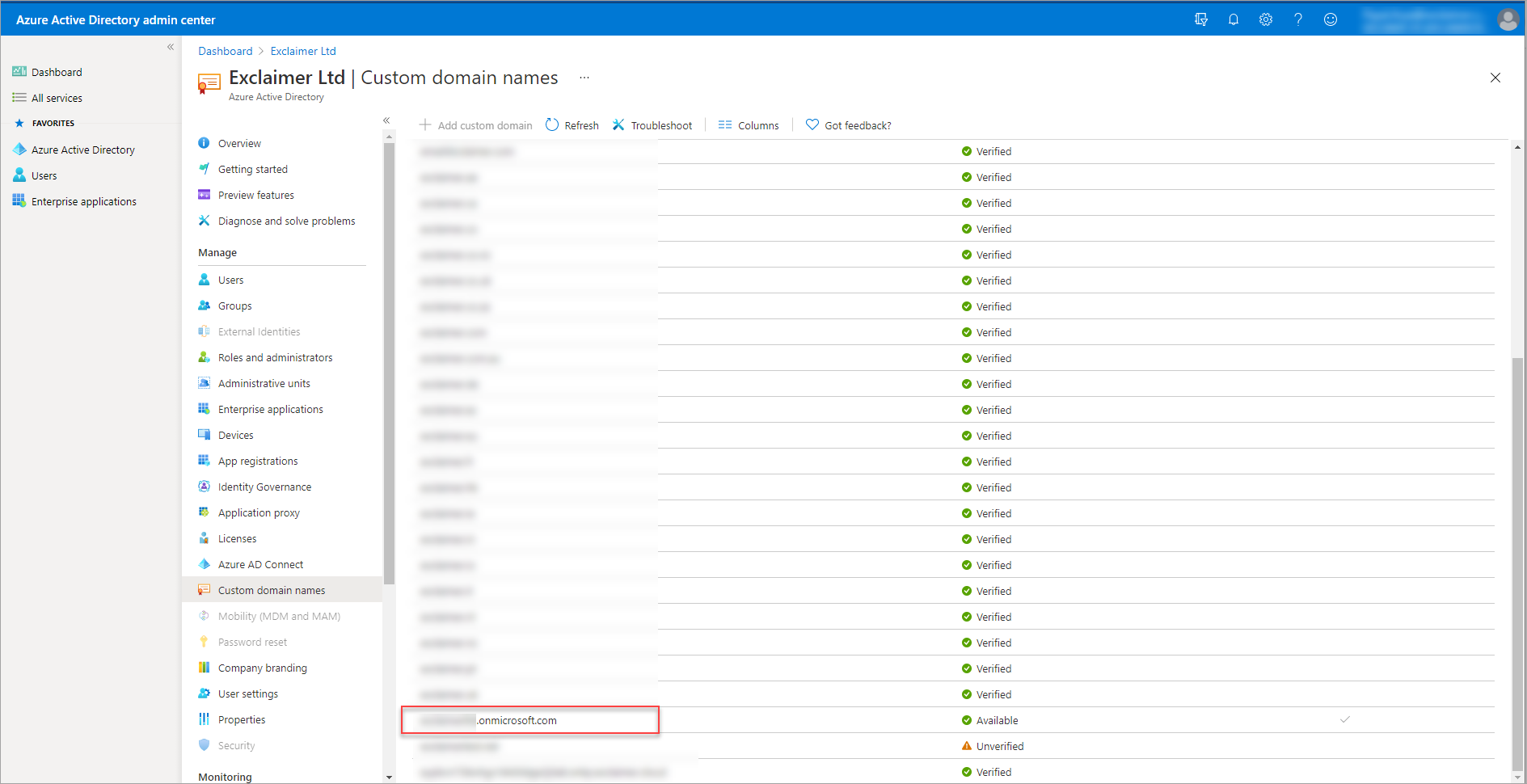Open Identity Governance

[x=264, y=487]
